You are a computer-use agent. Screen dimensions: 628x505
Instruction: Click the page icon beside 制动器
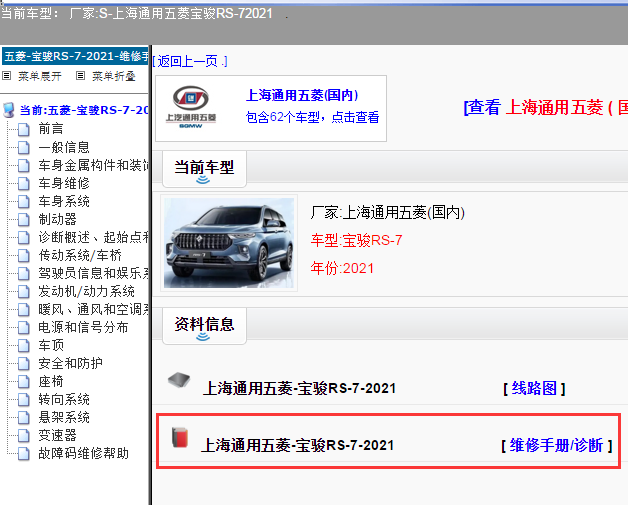tap(24, 219)
